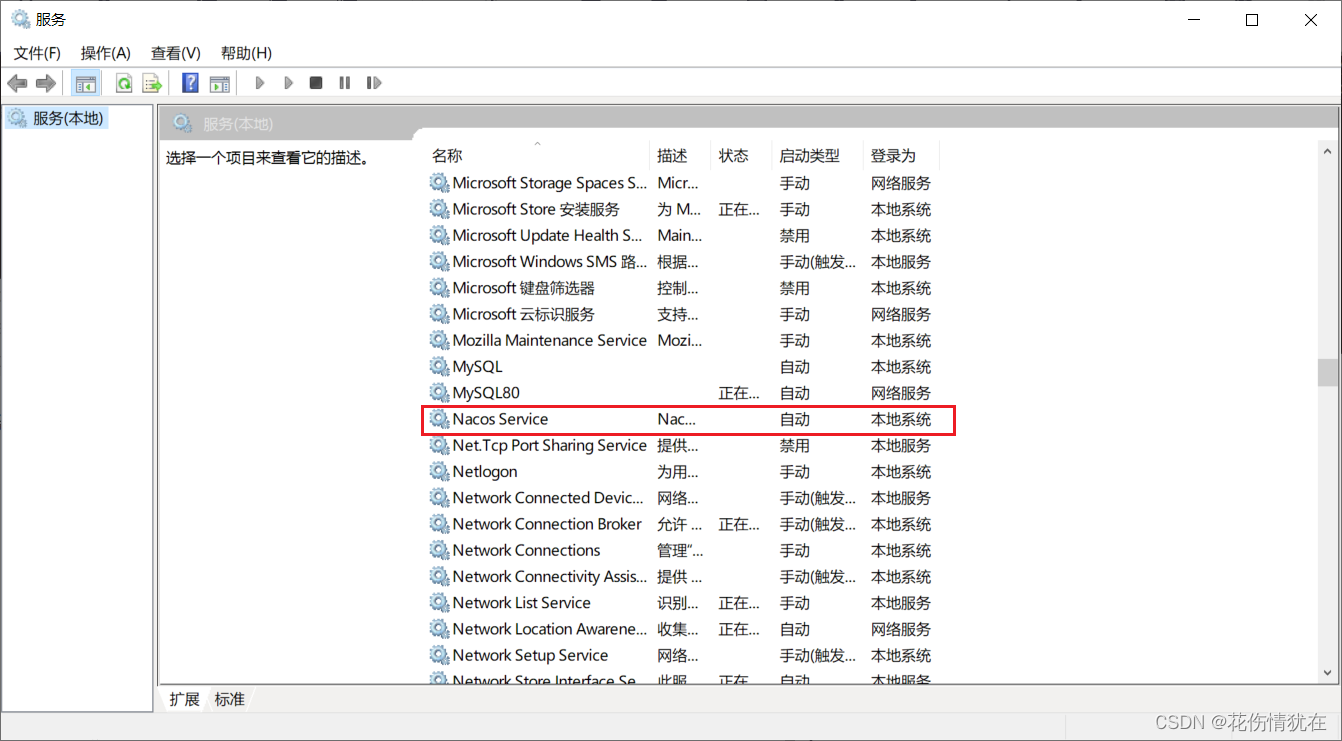The height and width of the screenshot is (741, 1342).
Task: Open Help via blue question mark icon
Action: 190,83
